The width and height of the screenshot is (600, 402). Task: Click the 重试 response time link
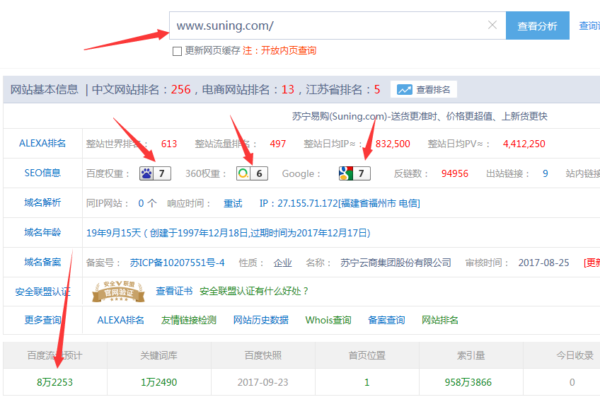(x=232, y=202)
